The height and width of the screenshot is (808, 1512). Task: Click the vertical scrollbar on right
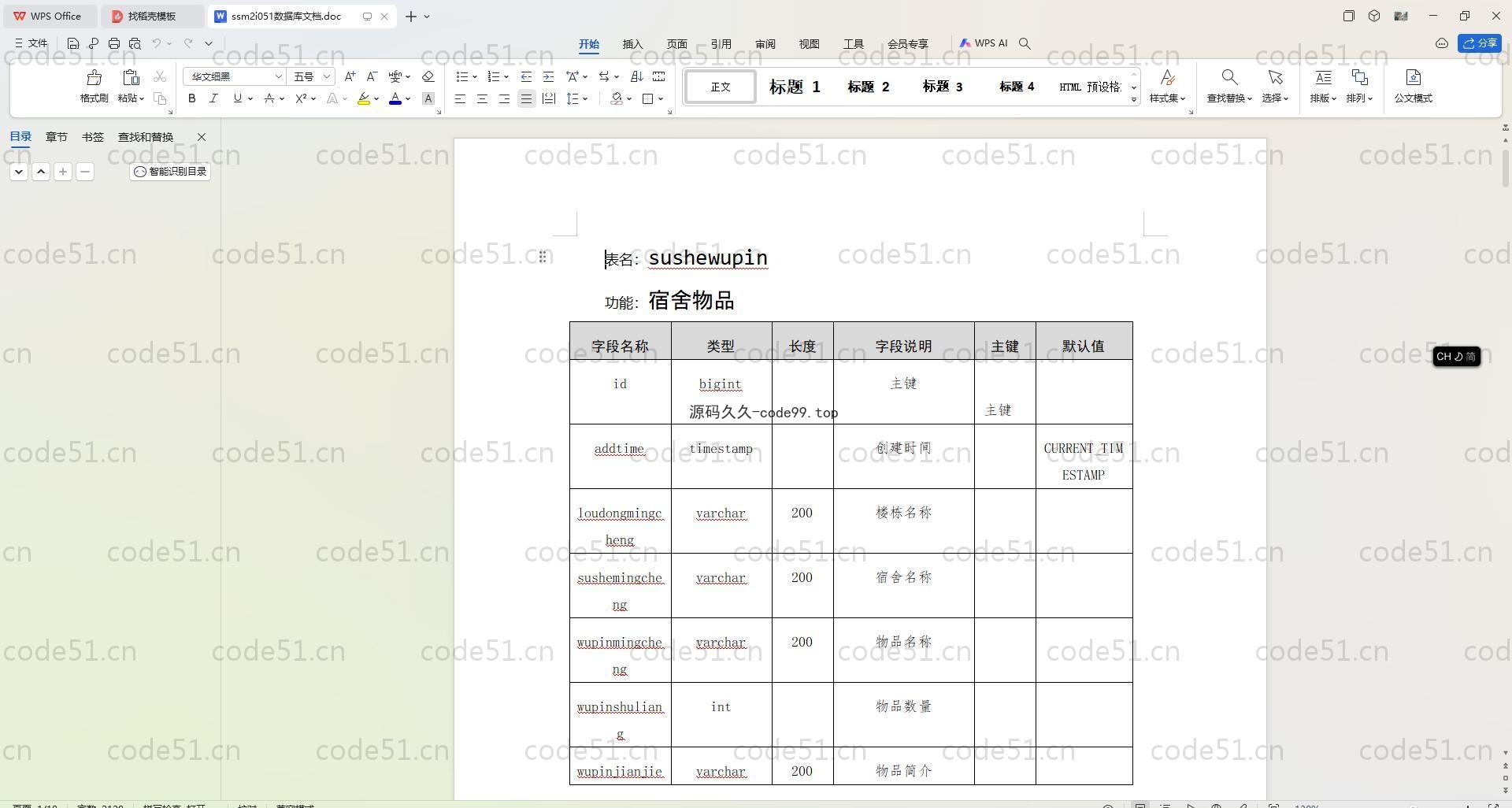pyautogui.click(x=1505, y=168)
